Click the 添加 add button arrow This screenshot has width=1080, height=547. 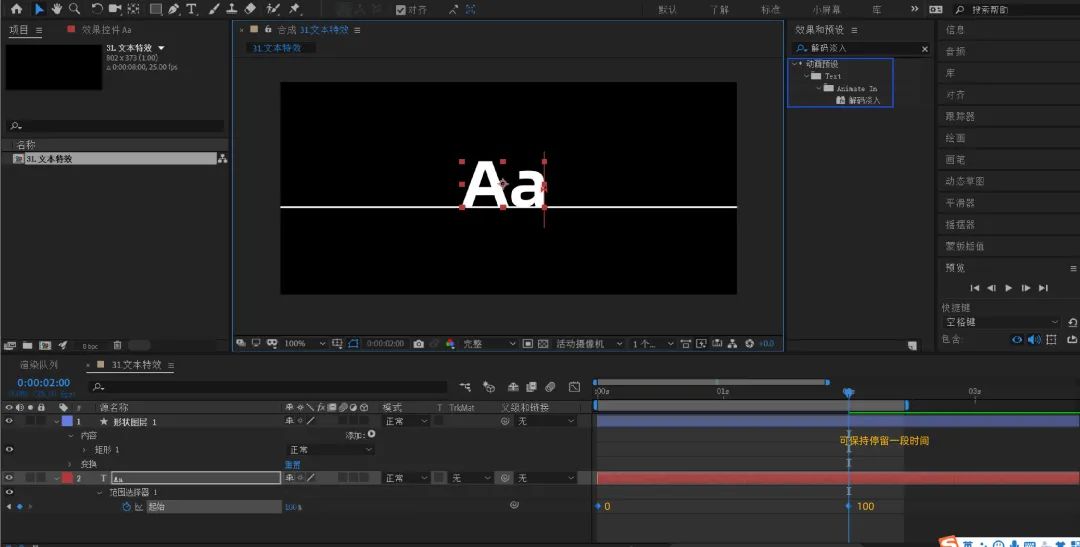click(372, 435)
